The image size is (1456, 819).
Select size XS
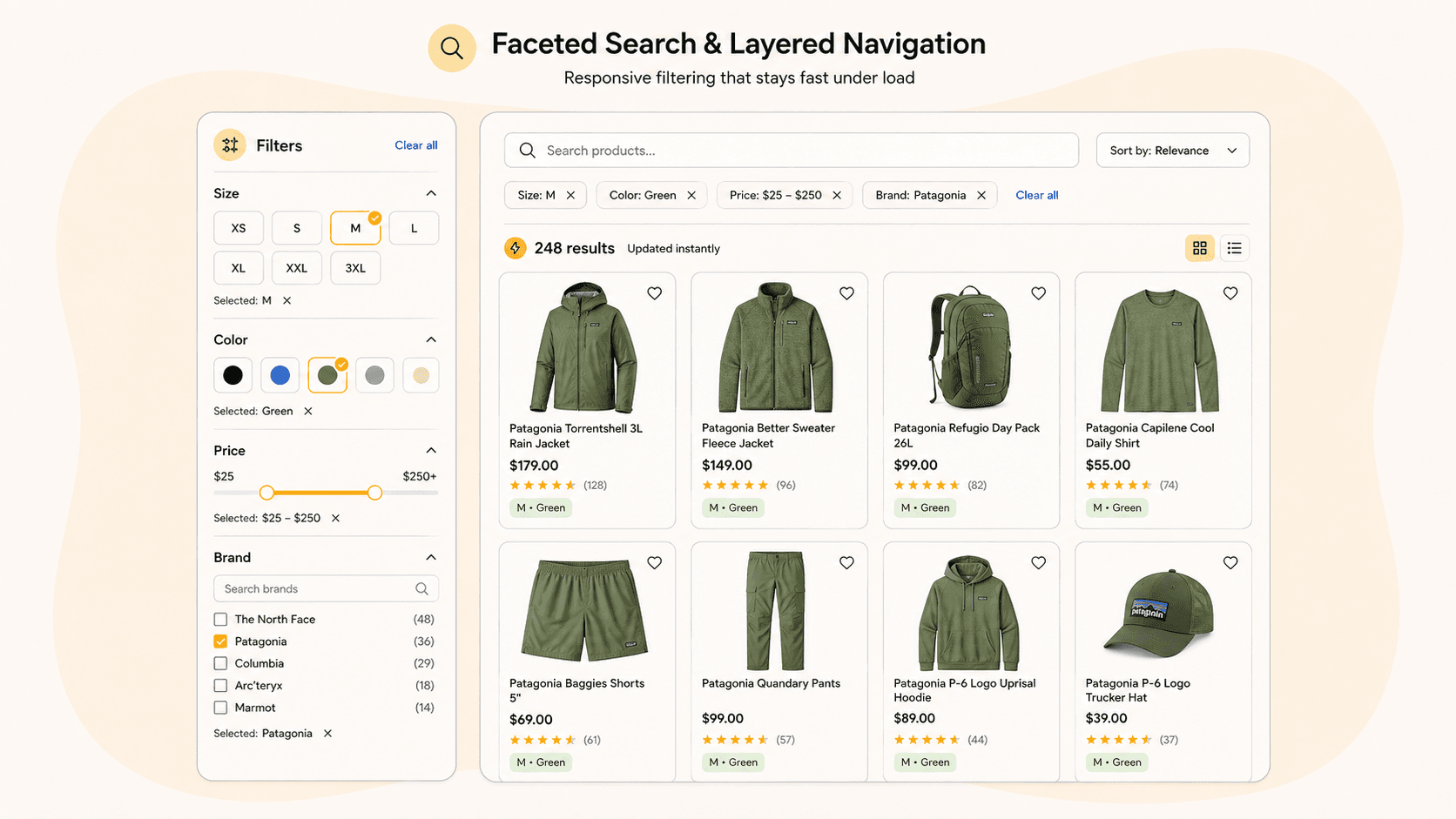pyautogui.click(x=239, y=228)
